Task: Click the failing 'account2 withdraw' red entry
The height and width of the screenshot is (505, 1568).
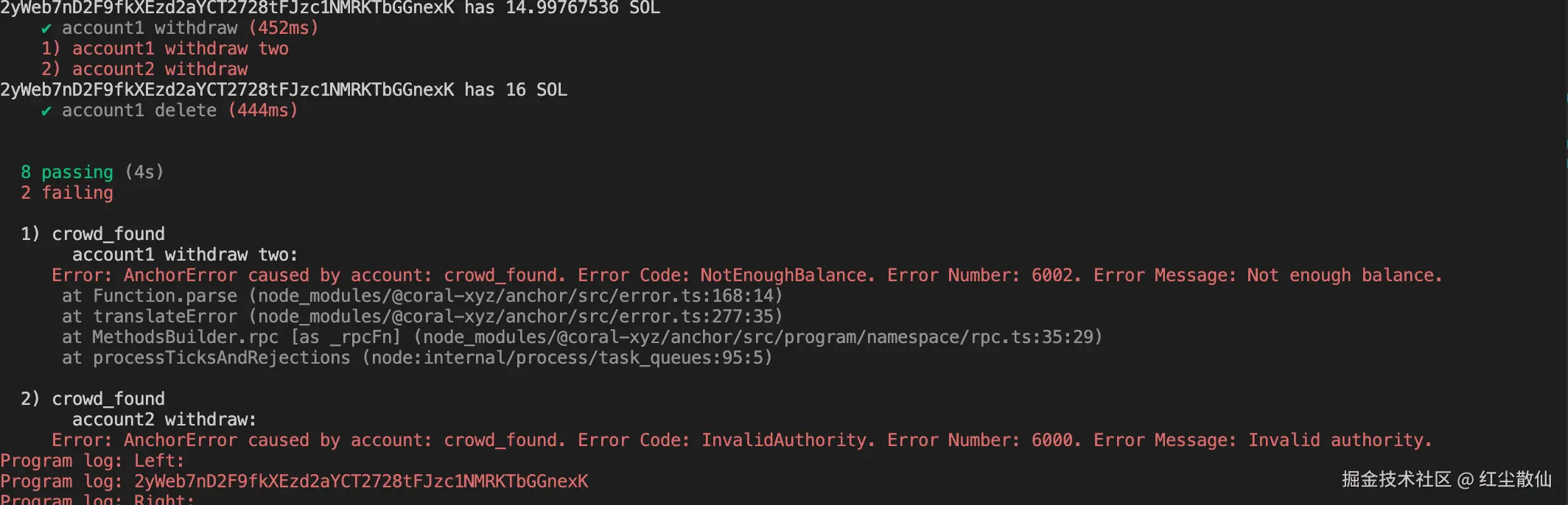Action: point(159,69)
